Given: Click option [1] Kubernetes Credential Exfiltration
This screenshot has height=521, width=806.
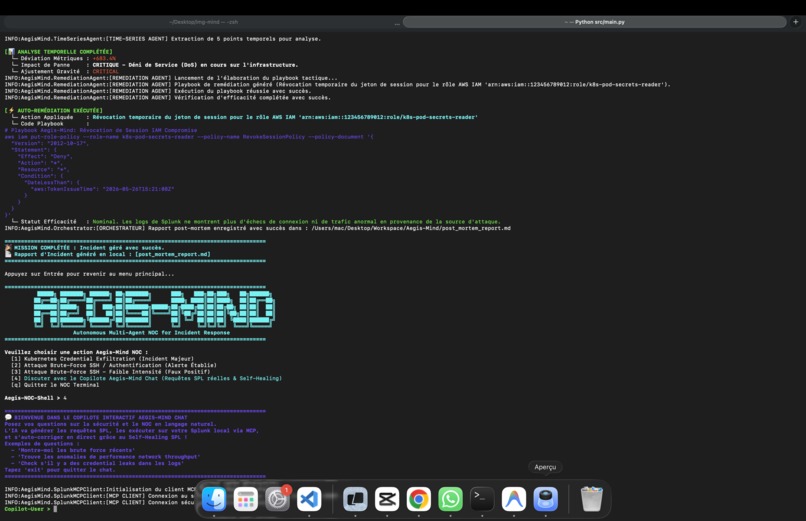Looking at the screenshot, I should (x=102, y=359).
